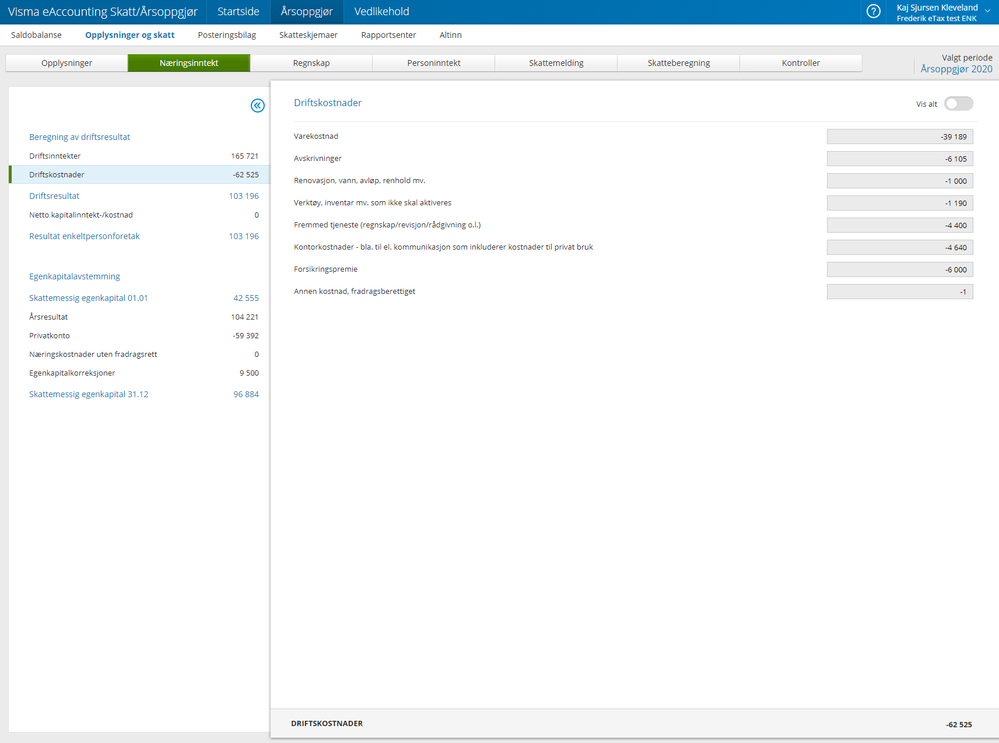Open the help question mark icon
The width and height of the screenshot is (999, 743).
coord(873,11)
